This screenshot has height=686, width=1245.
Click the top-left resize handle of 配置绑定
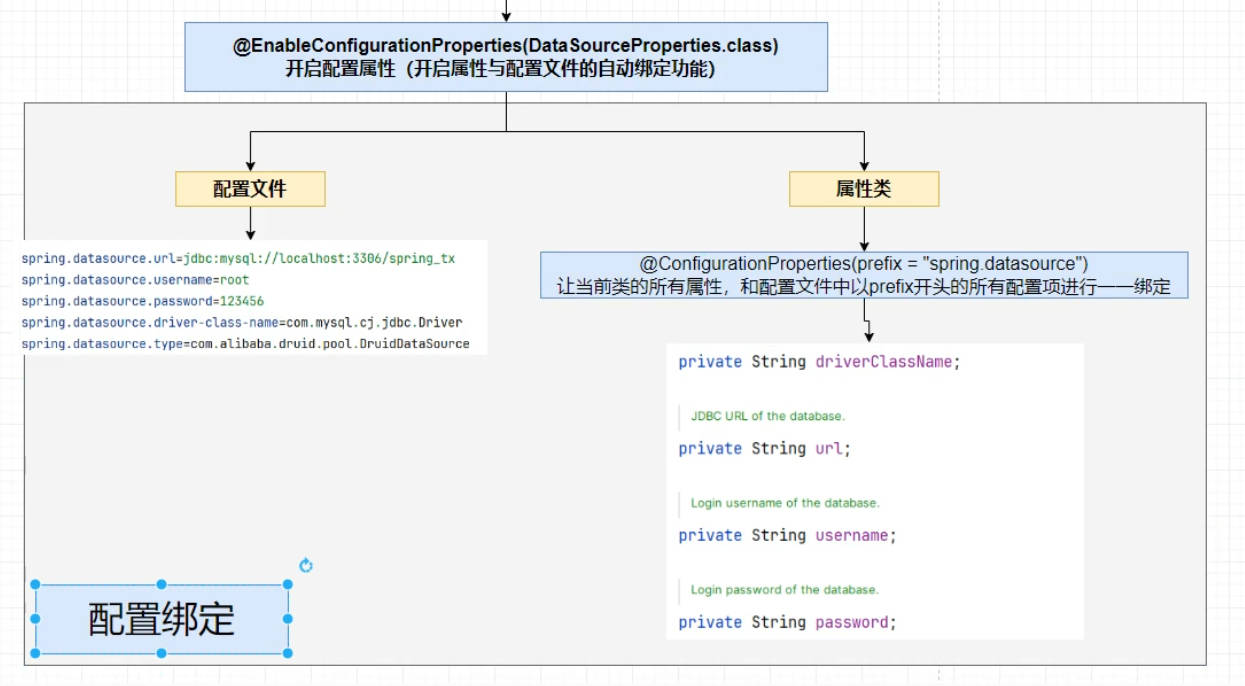[x=36, y=585]
